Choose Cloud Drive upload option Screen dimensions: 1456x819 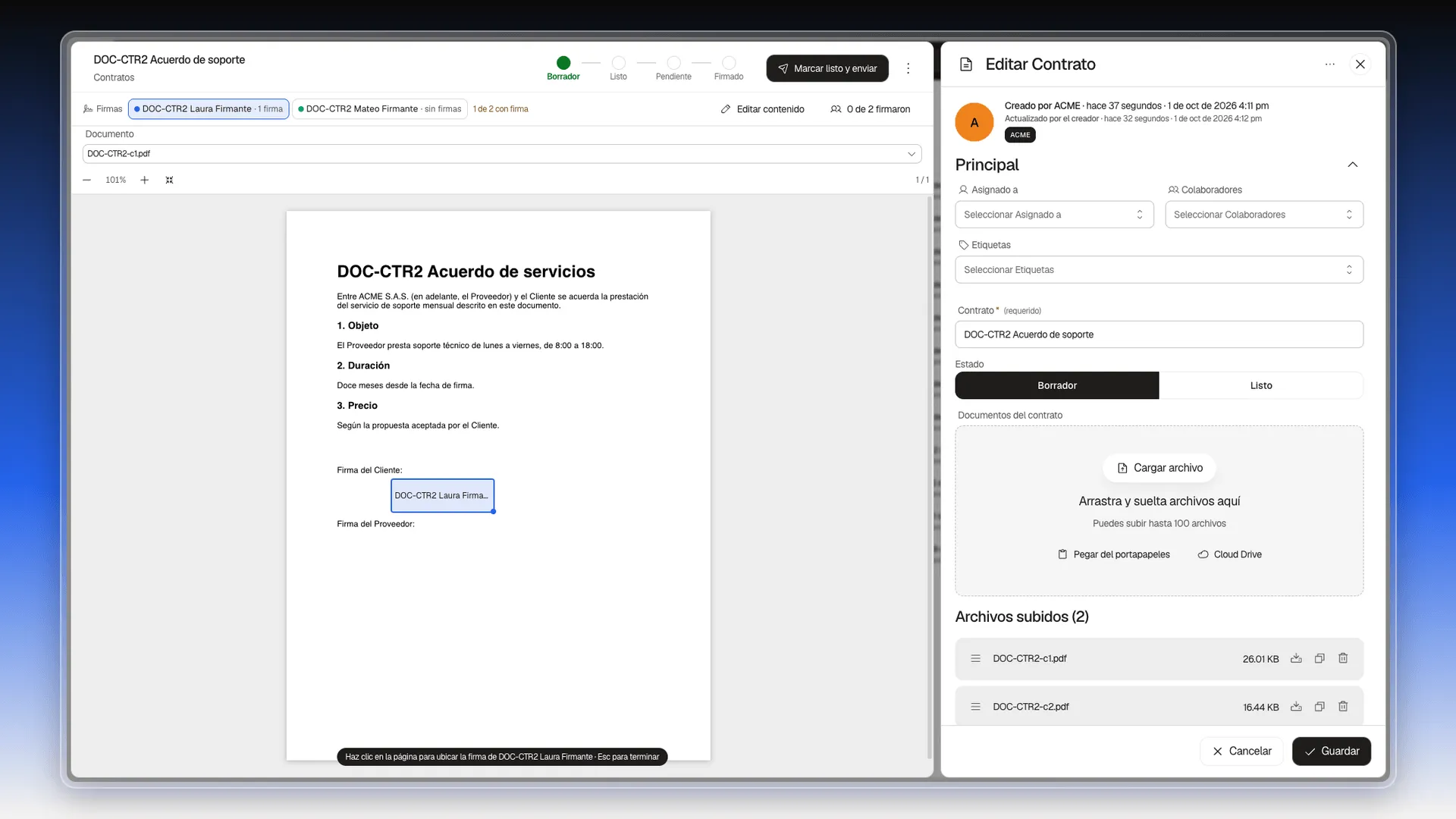(x=1230, y=554)
